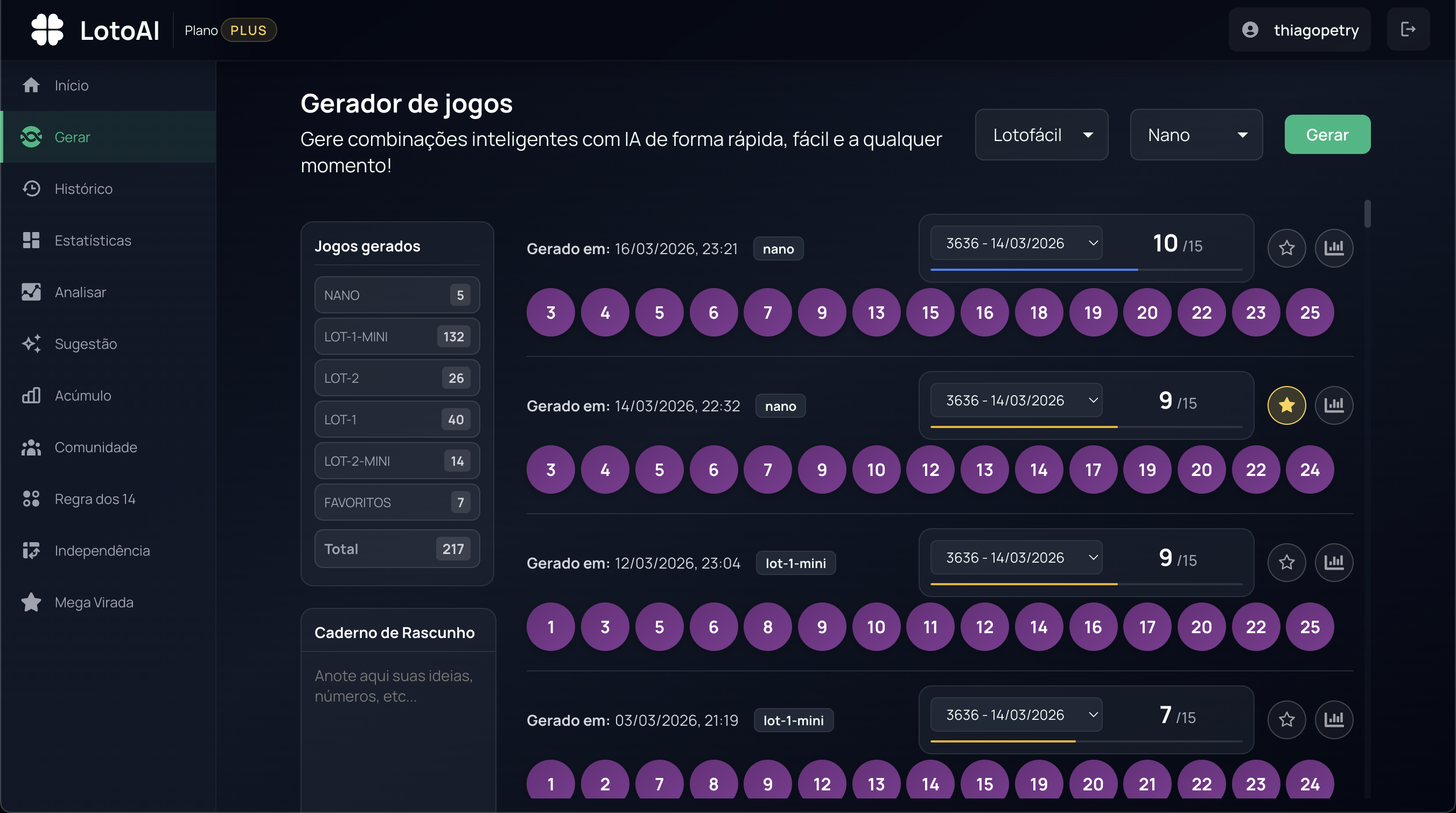Click lot-1-mini tag on 03/03/2026 game
This screenshot has height=813, width=1456.
(793, 720)
